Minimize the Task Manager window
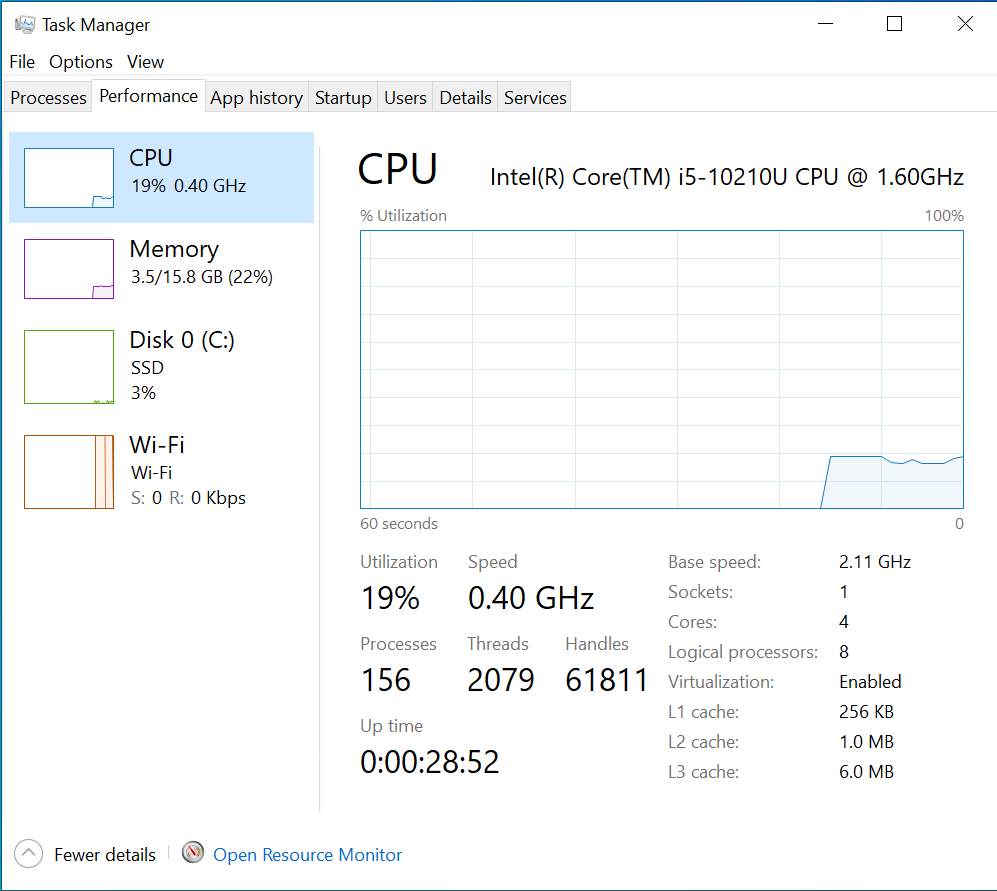 [x=825, y=24]
